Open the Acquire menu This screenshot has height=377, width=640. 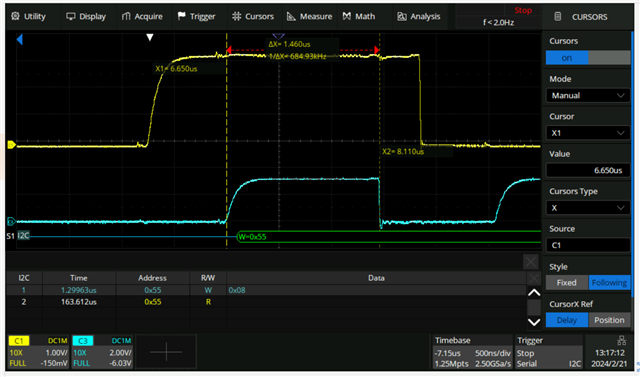pos(142,16)
